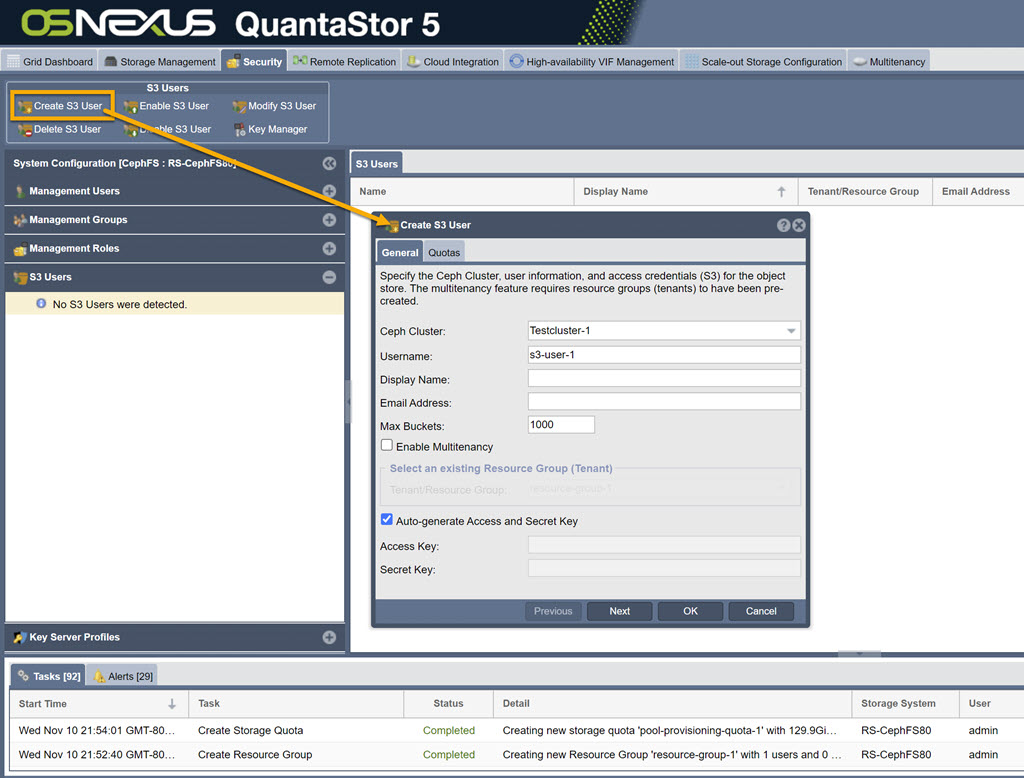Click the Email Address input field in the dialog
This screenshot has height=778, width=1024.
tap(664, 402)
